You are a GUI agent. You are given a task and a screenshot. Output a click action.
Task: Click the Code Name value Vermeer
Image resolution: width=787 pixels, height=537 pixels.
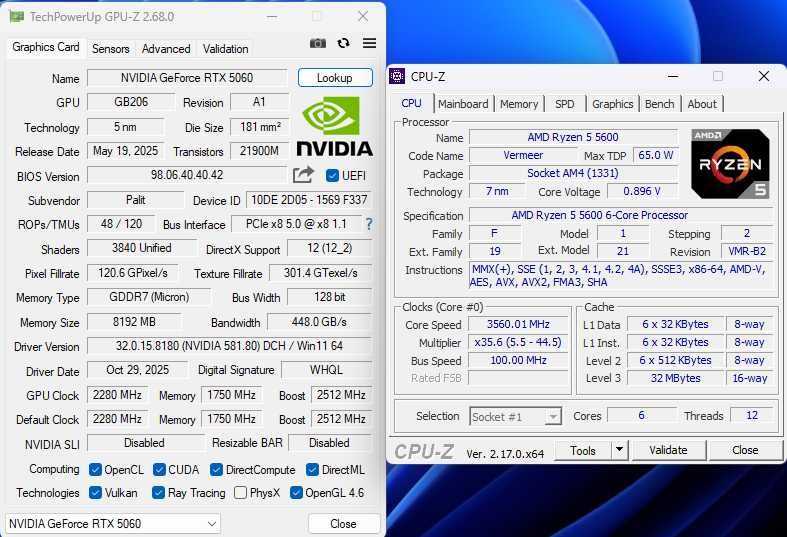(x=523, y=156)
